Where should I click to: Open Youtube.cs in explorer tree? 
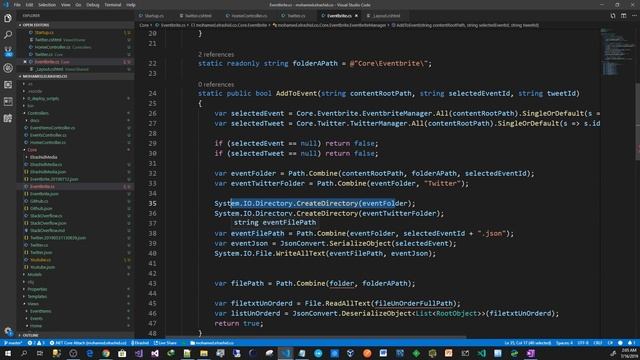click(40, 260)
